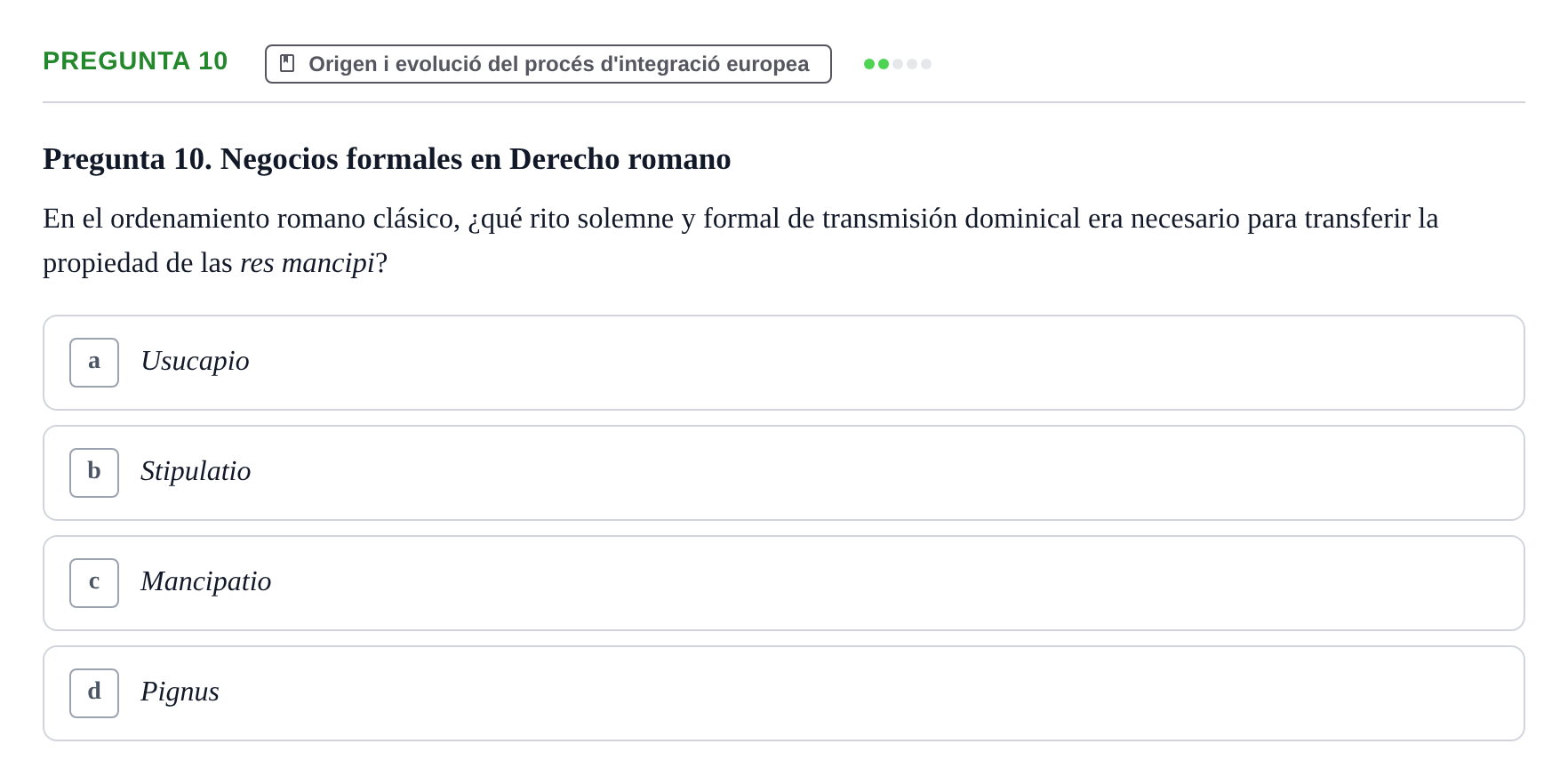Choose the Stipulatio answer text
This screenshot has height=784, width=1568.
(x=196, y=471)
